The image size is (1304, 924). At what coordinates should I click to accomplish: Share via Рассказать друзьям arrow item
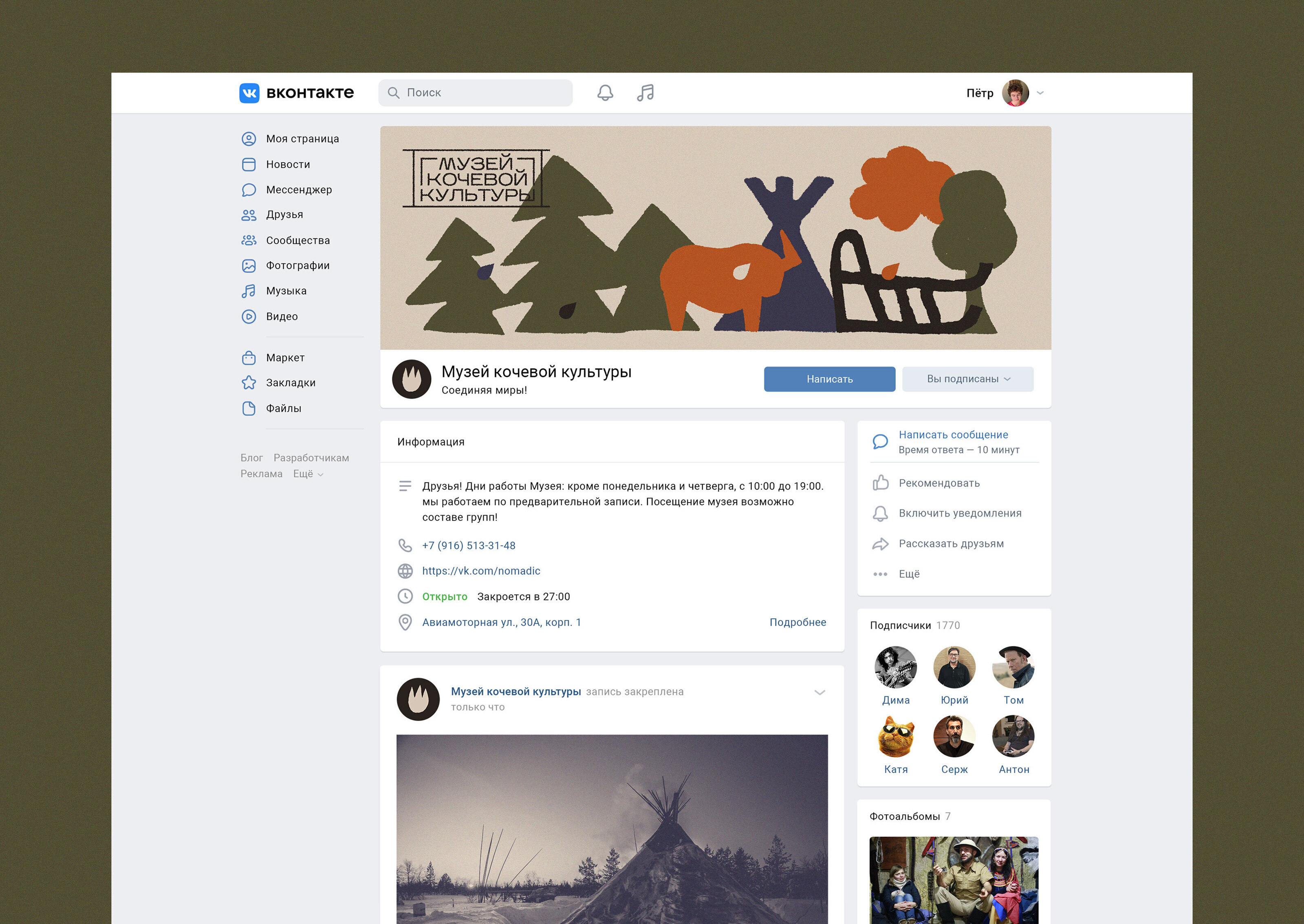click(x=950, y=543)
